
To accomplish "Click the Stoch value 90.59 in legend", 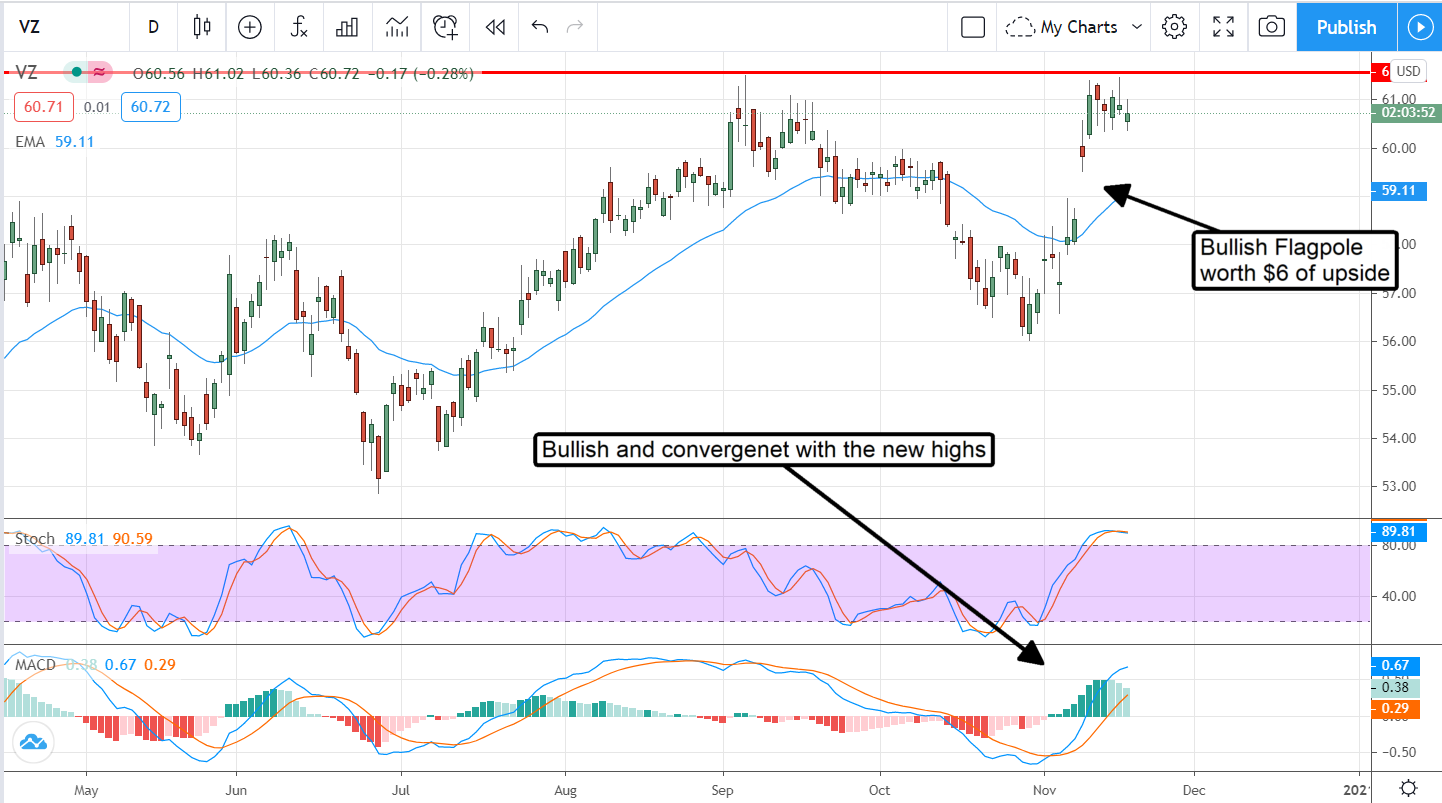I will (x=132, y=539).
